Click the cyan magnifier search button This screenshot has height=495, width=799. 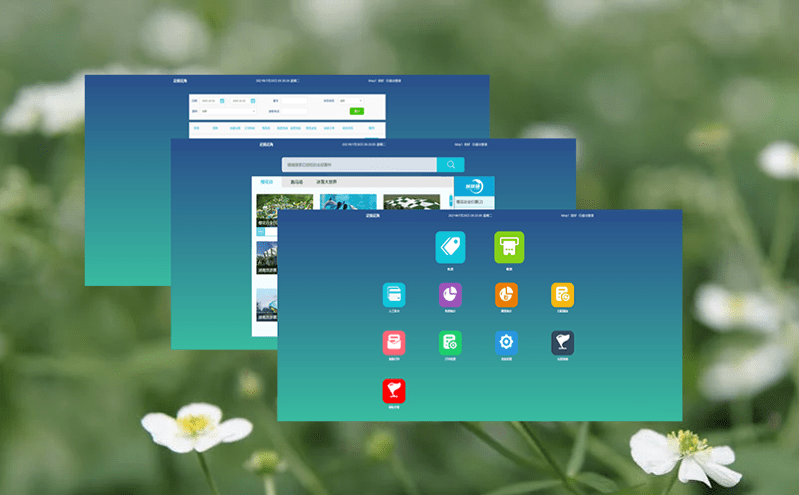[x=451, y=165]
